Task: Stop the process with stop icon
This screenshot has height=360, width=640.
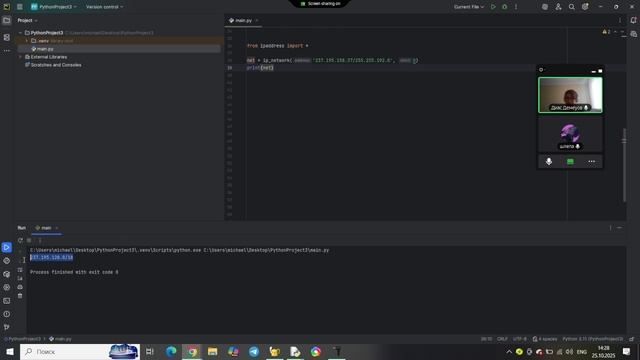Action: 29,240
